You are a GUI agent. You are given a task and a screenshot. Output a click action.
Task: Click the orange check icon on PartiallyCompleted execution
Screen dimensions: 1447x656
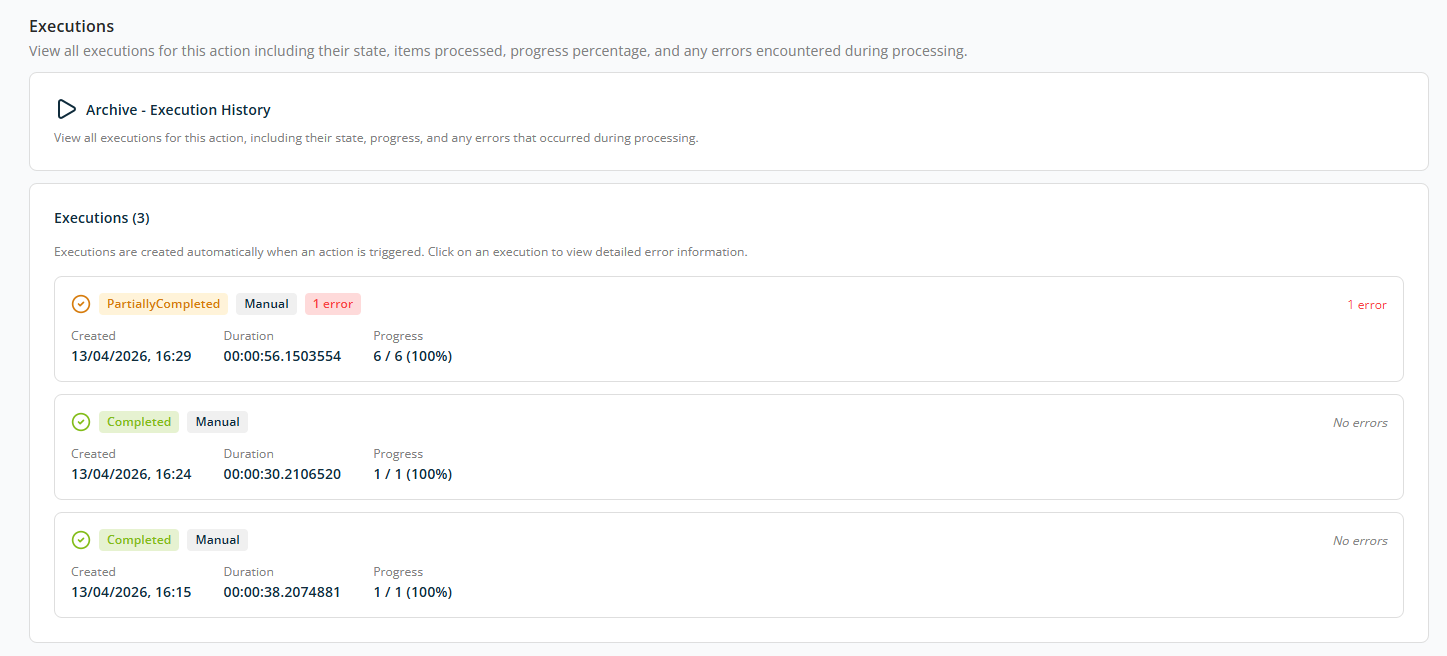(x=81, y=304)
